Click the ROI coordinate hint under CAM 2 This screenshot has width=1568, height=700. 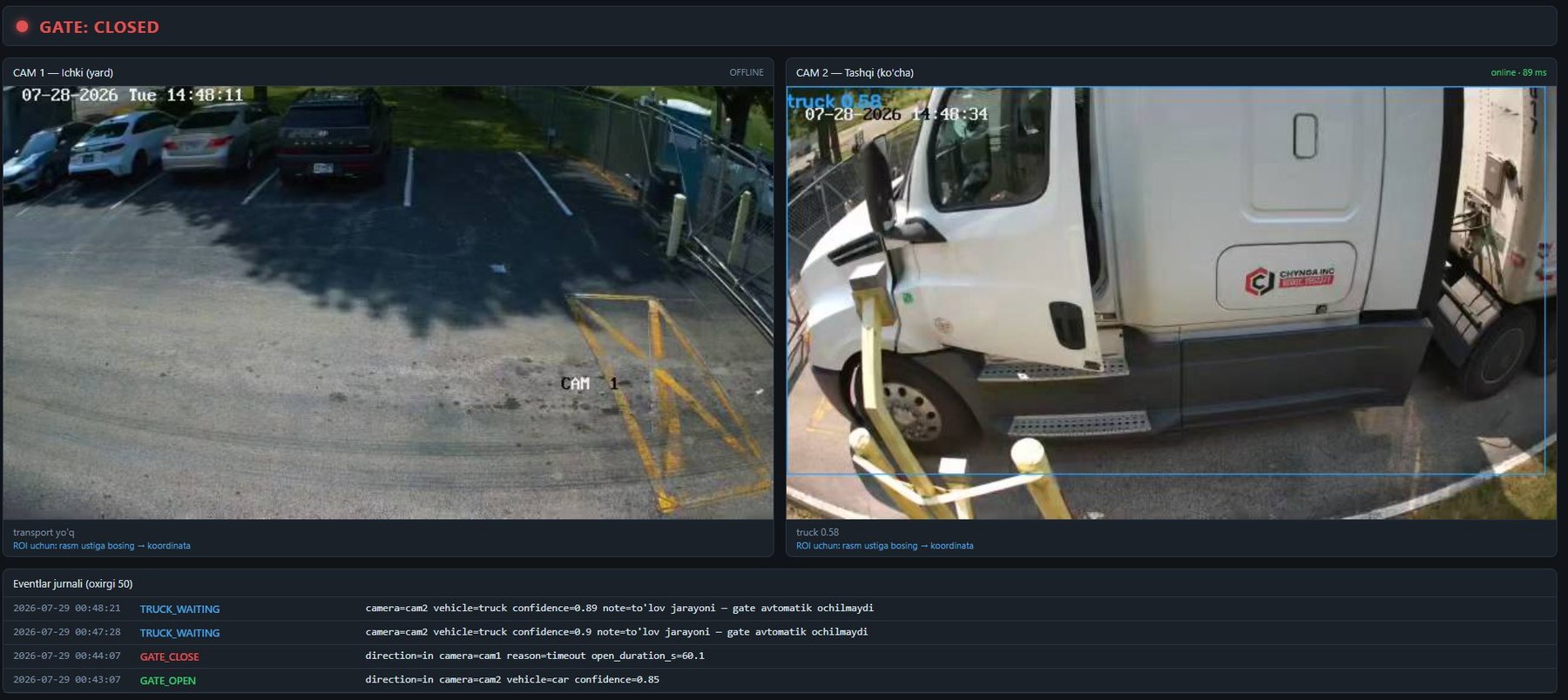pyautogui.click(x=884, y=546)
